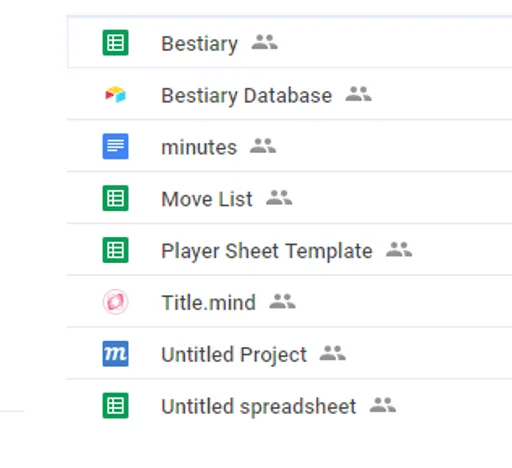Click the pink mind map icon for Title.mind
The image size is (512, 468).
[115, 302]
